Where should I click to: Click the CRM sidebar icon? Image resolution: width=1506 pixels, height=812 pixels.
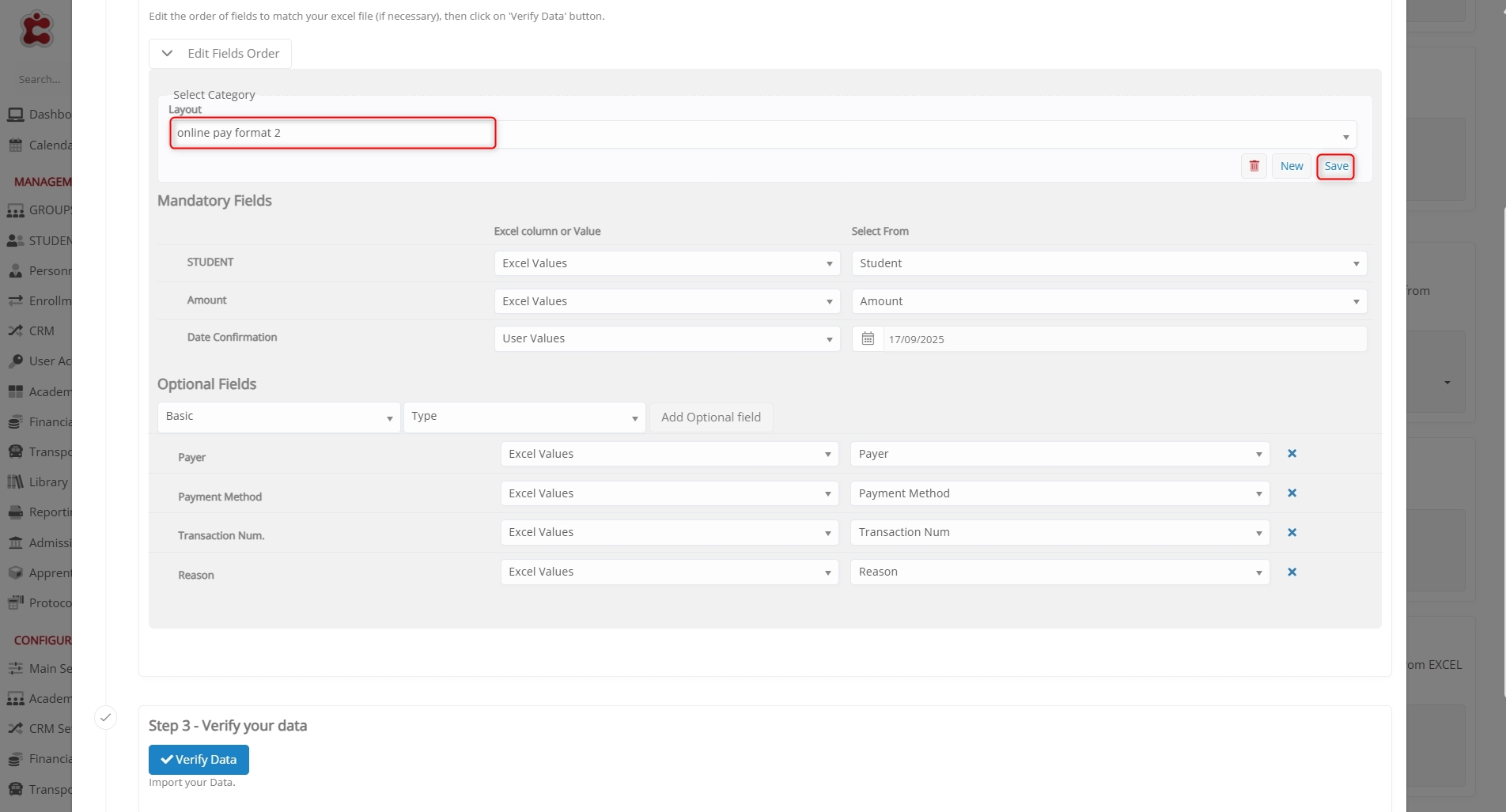pyautogui.click(x=16, y=331)
